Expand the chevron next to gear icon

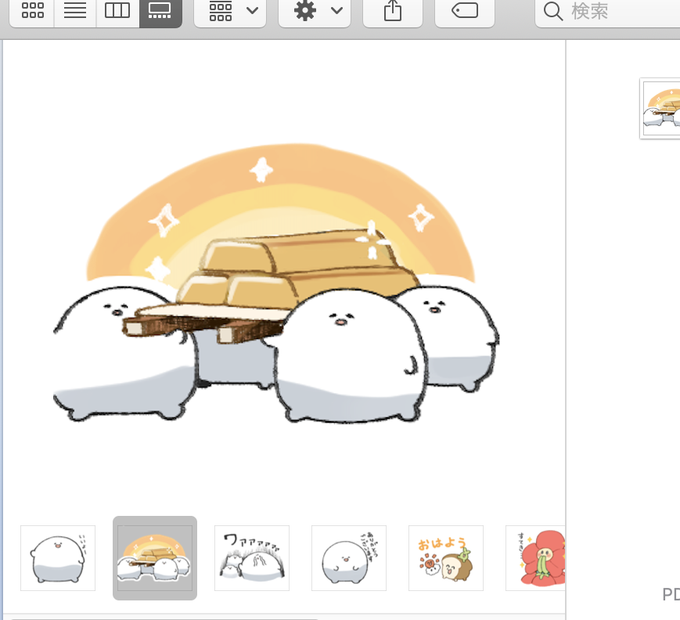pos(337,10)
